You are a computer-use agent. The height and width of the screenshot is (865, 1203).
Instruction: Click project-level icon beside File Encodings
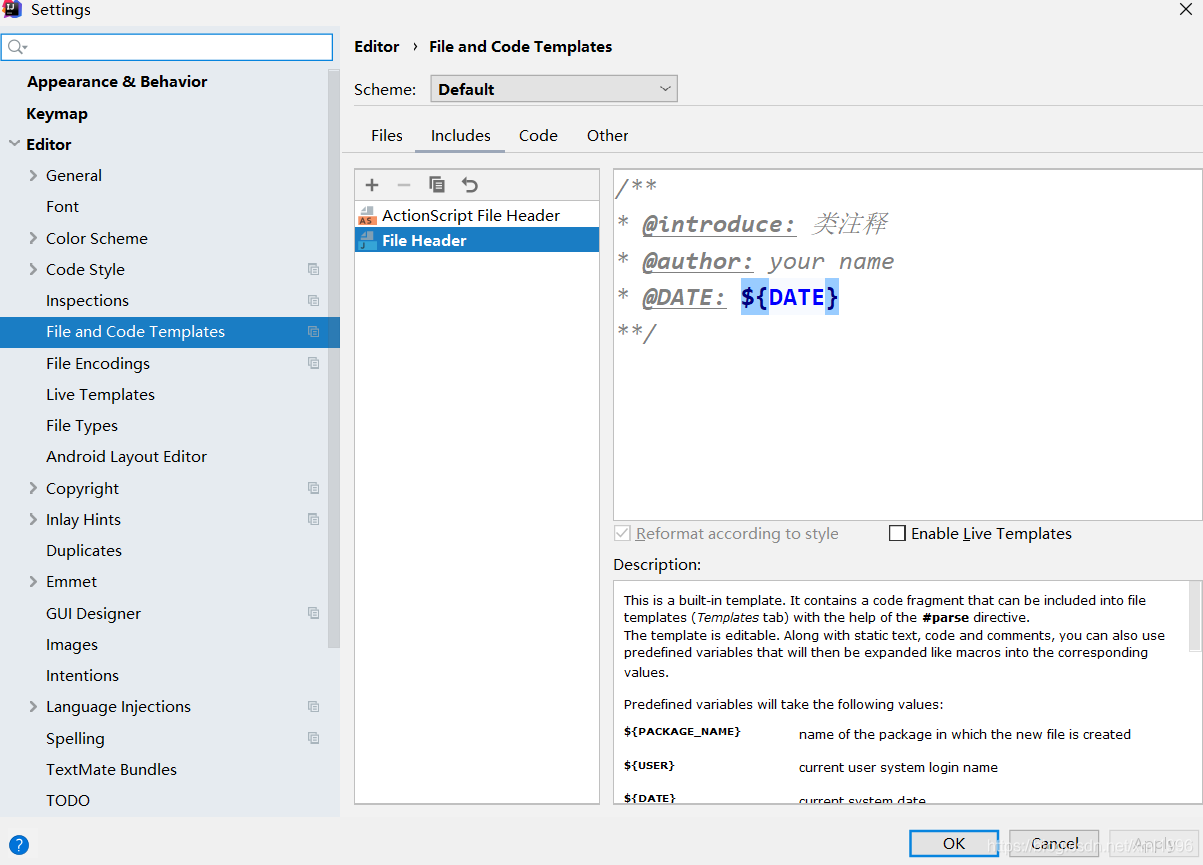click(x=314, y=363)
